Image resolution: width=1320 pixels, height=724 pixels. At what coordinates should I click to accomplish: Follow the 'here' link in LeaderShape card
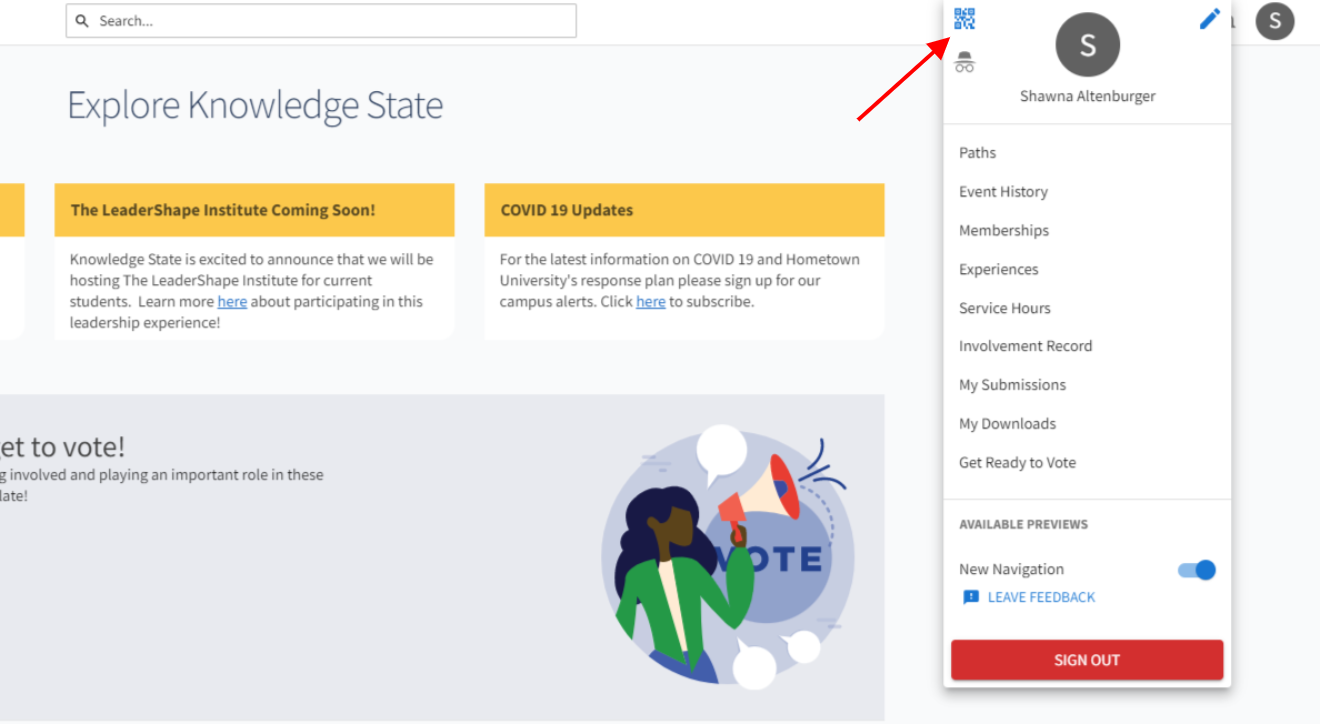[232, 302]
